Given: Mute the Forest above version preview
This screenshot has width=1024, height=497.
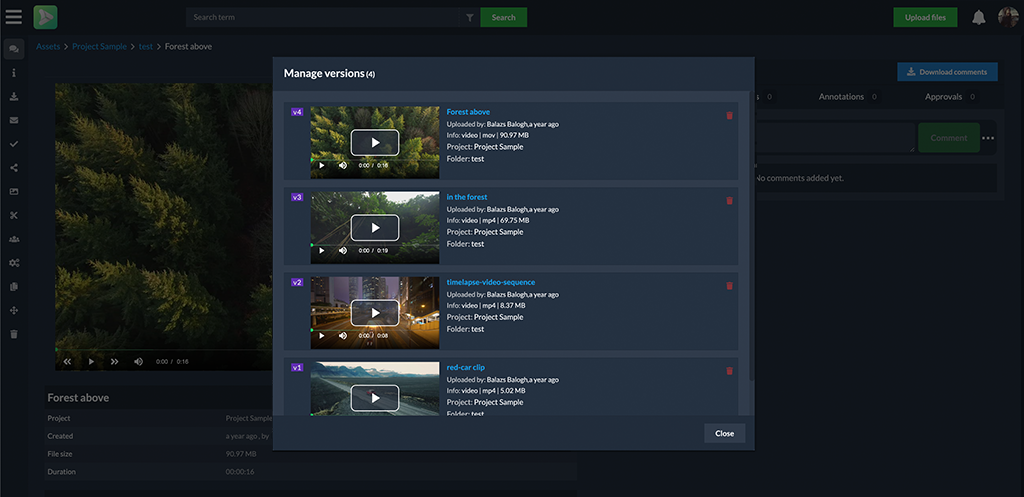Looking at the screenshot, I should click(343, 165).
